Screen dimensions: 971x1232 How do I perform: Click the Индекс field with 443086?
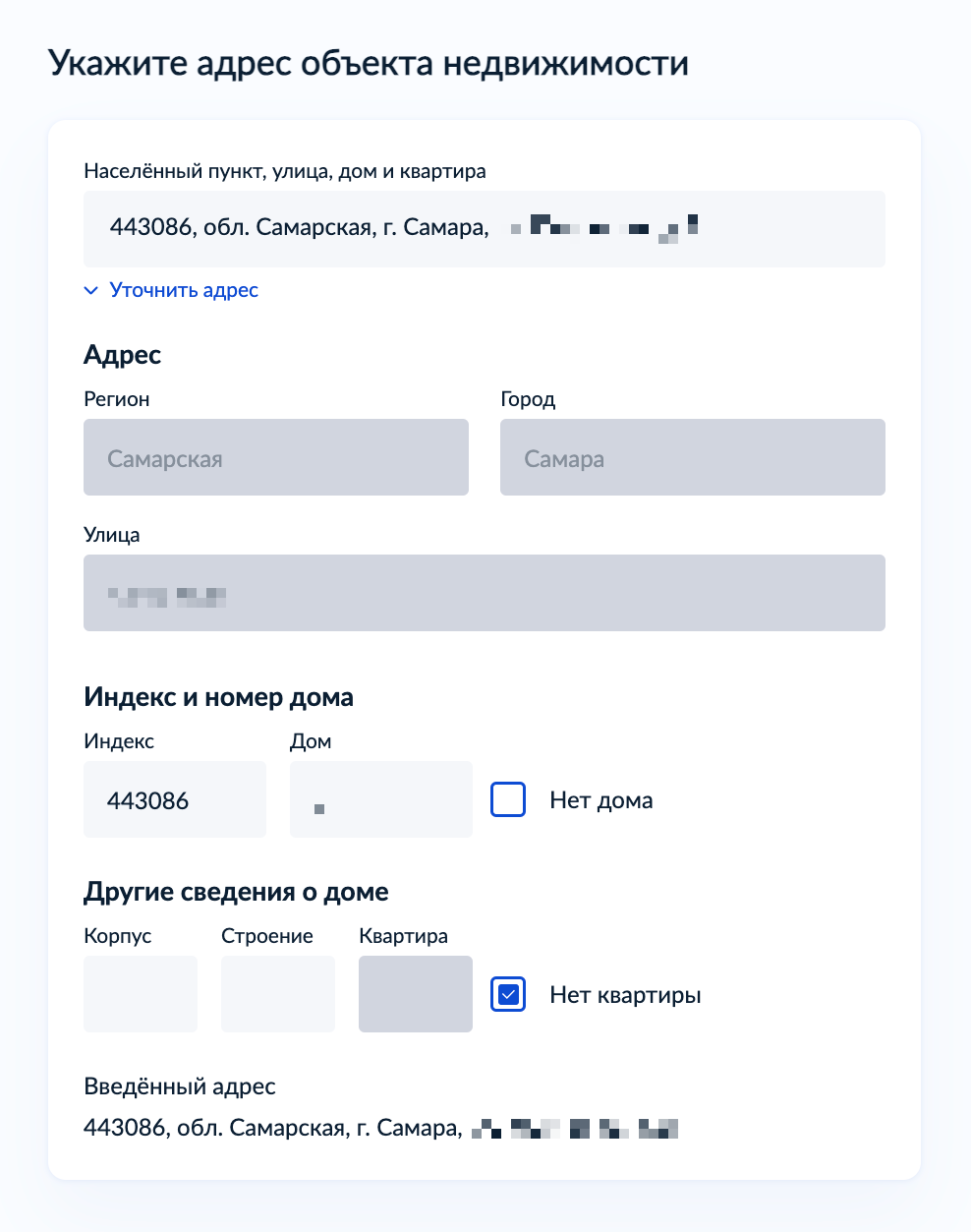(174, 799)
